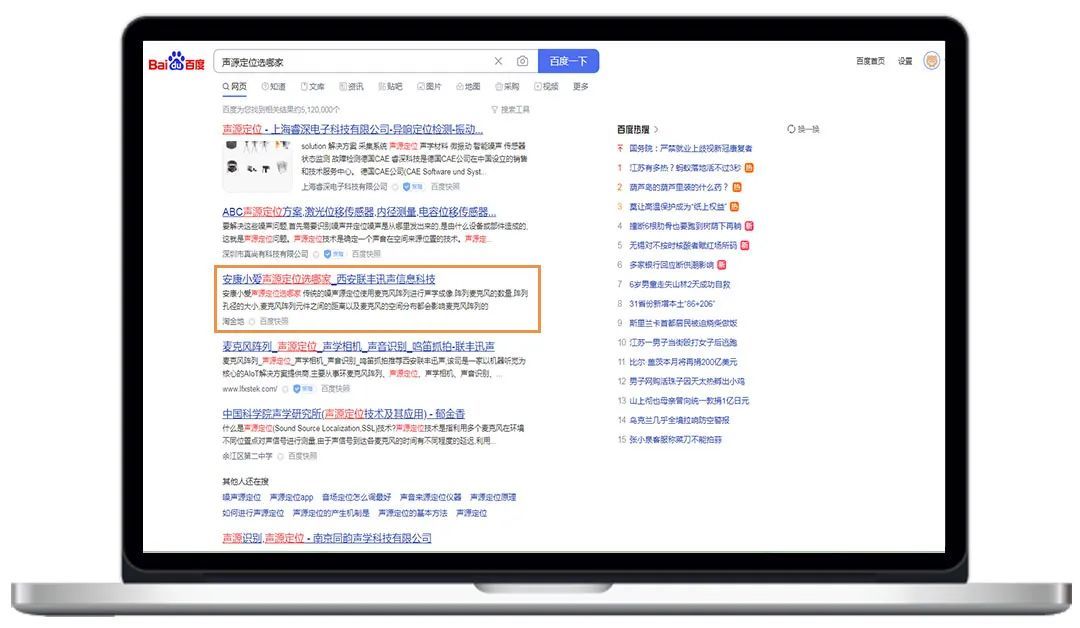Expand 百度热搜 via its arrow
This screenshot has width=1080, height=628.
[x=656, y=129]
